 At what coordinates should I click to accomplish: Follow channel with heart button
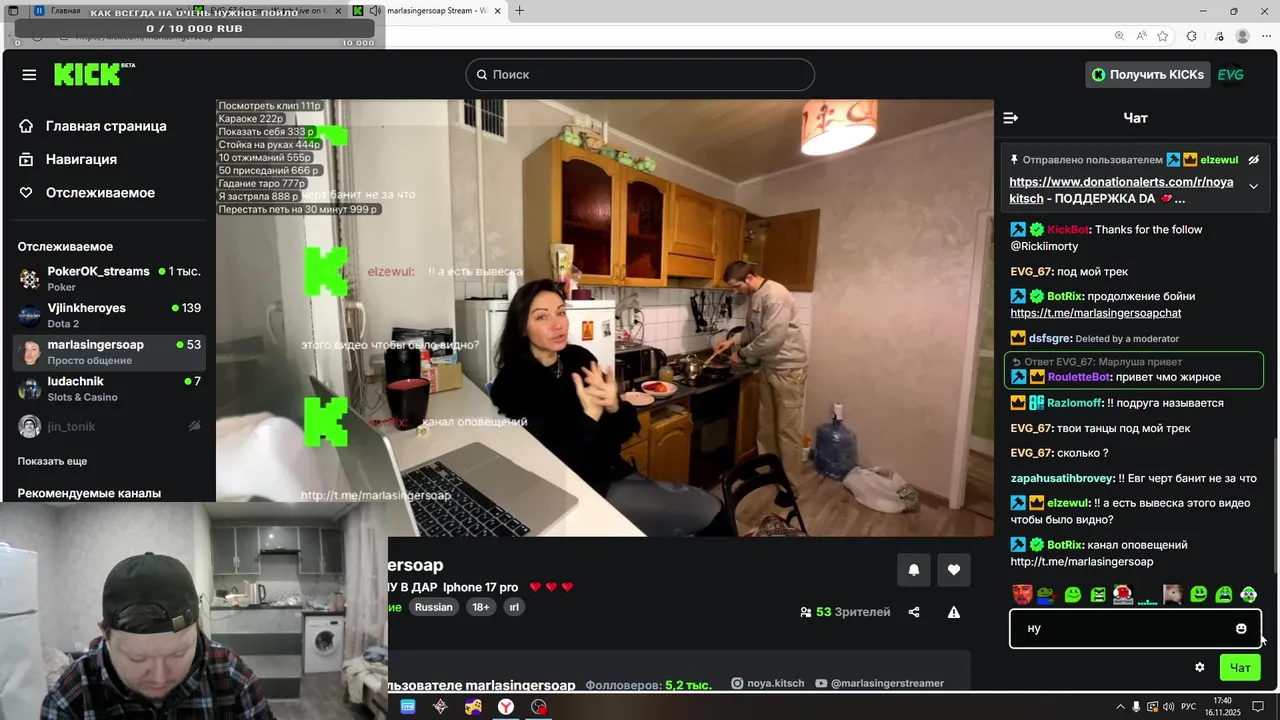point(954,570)
